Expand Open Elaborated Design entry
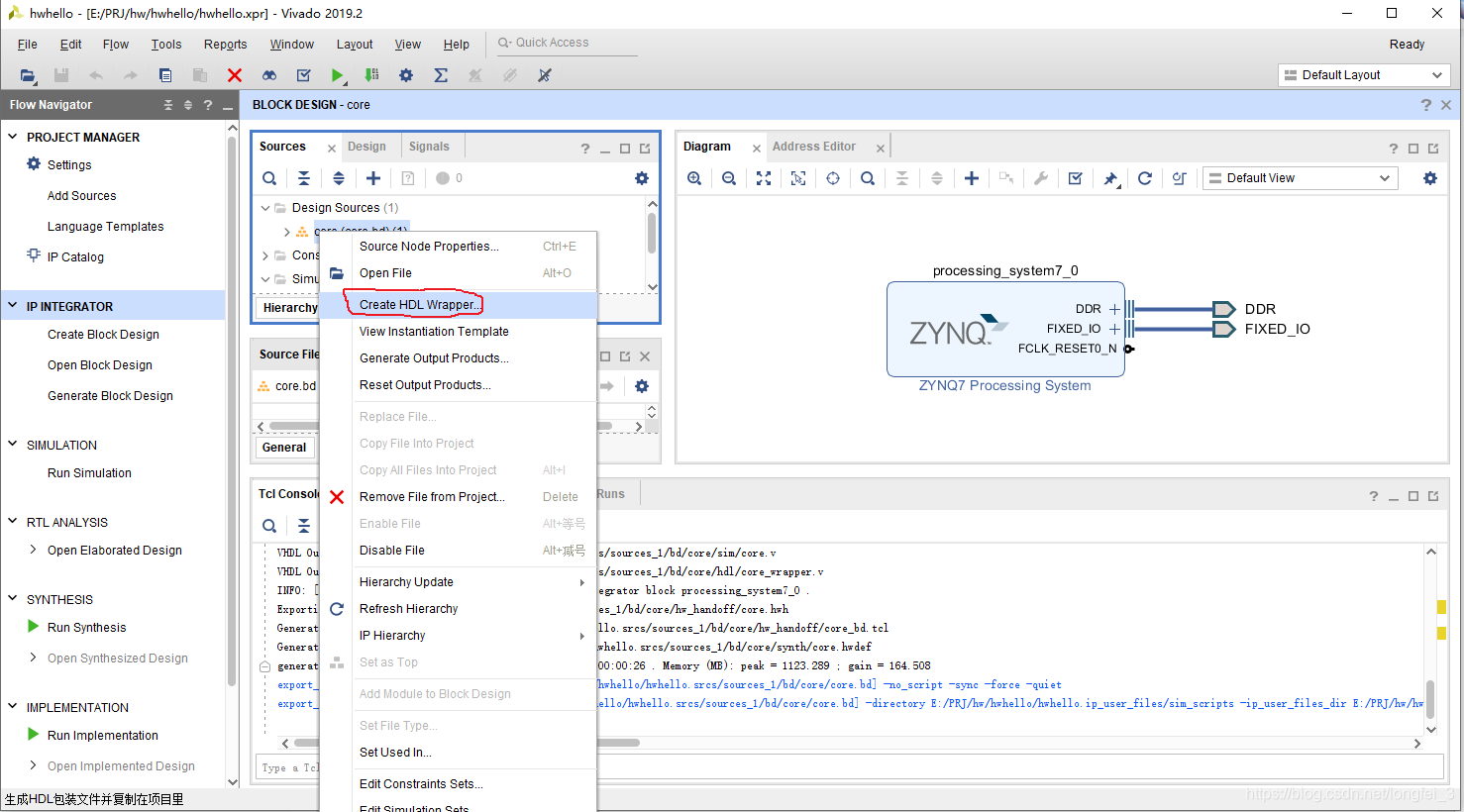1464x812 pixels. click(34, 550)
